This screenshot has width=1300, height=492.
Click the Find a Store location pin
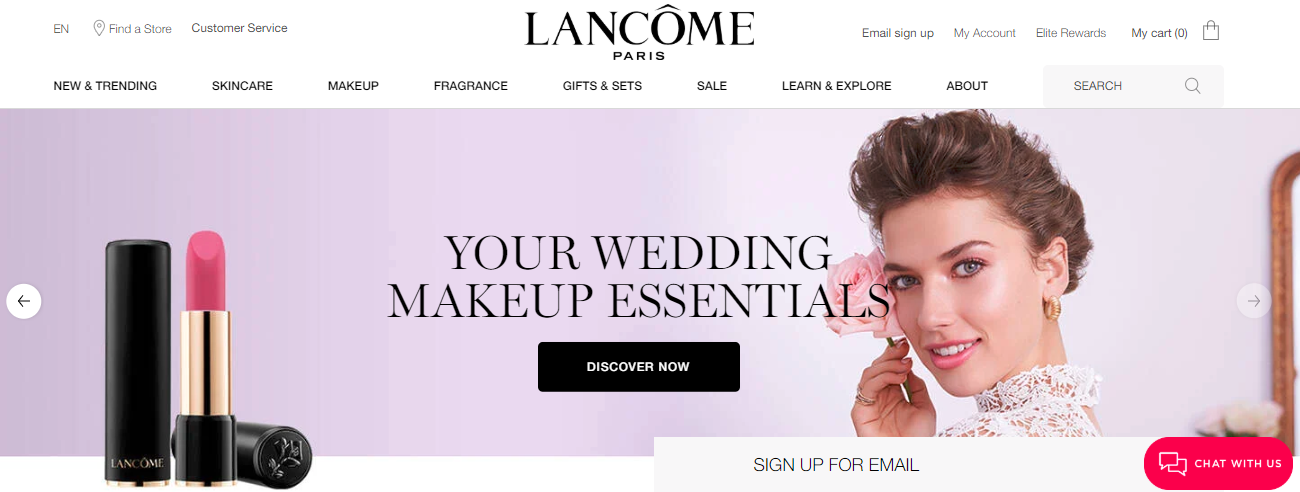pyautogui.click(x=99, y=28)
